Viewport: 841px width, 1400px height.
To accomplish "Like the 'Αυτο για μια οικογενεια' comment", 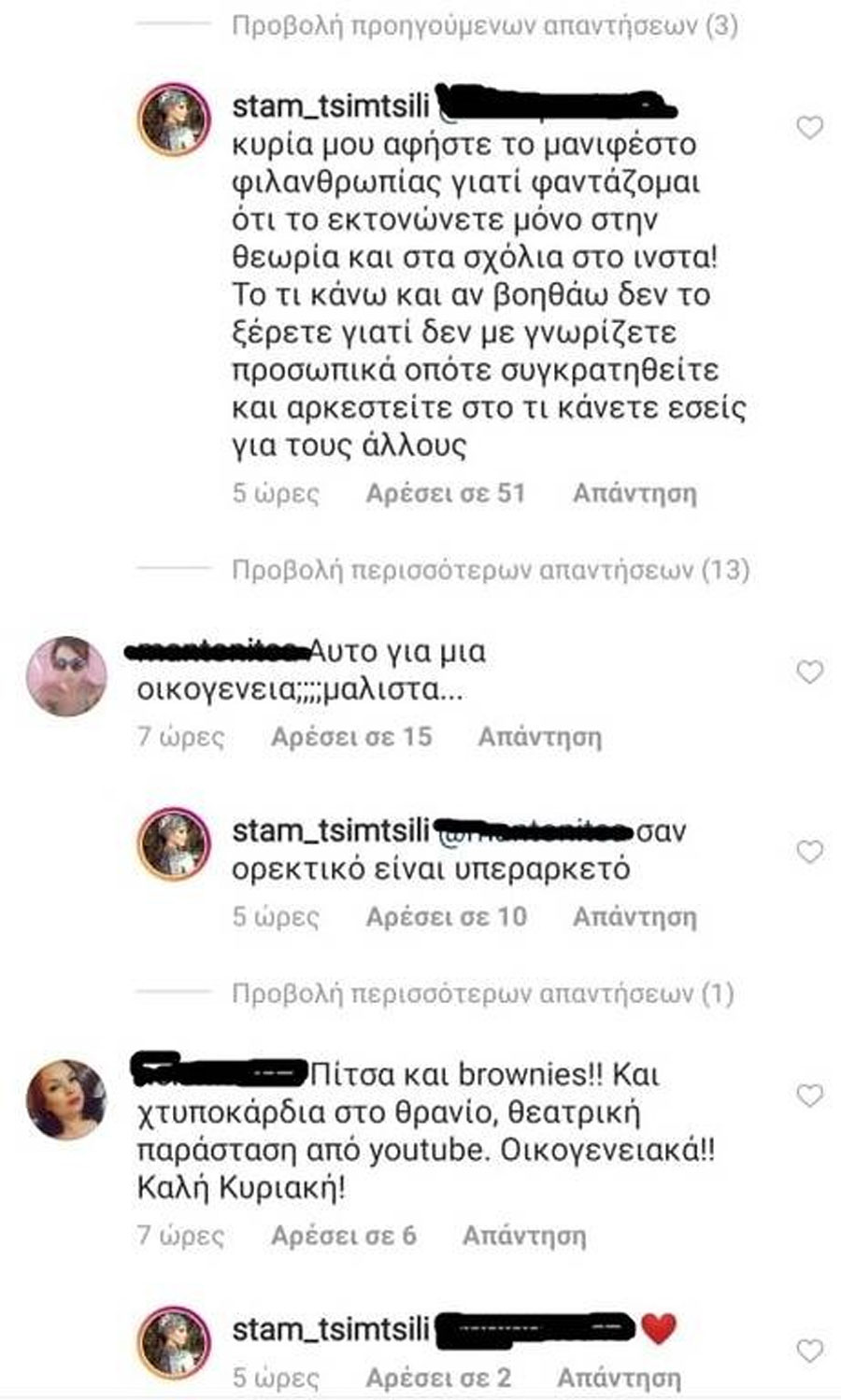I will point(809,672).
